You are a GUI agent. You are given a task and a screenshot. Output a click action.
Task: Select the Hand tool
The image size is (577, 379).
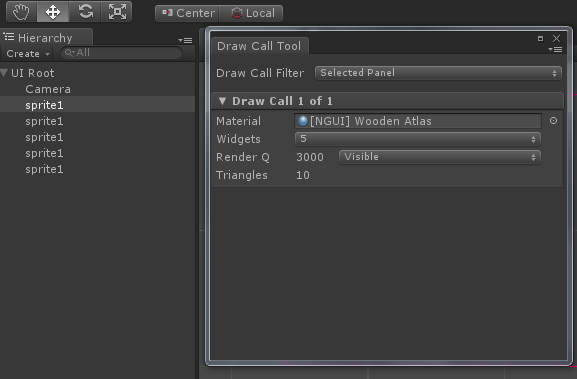pyautogui.click(x=21, y=12)
